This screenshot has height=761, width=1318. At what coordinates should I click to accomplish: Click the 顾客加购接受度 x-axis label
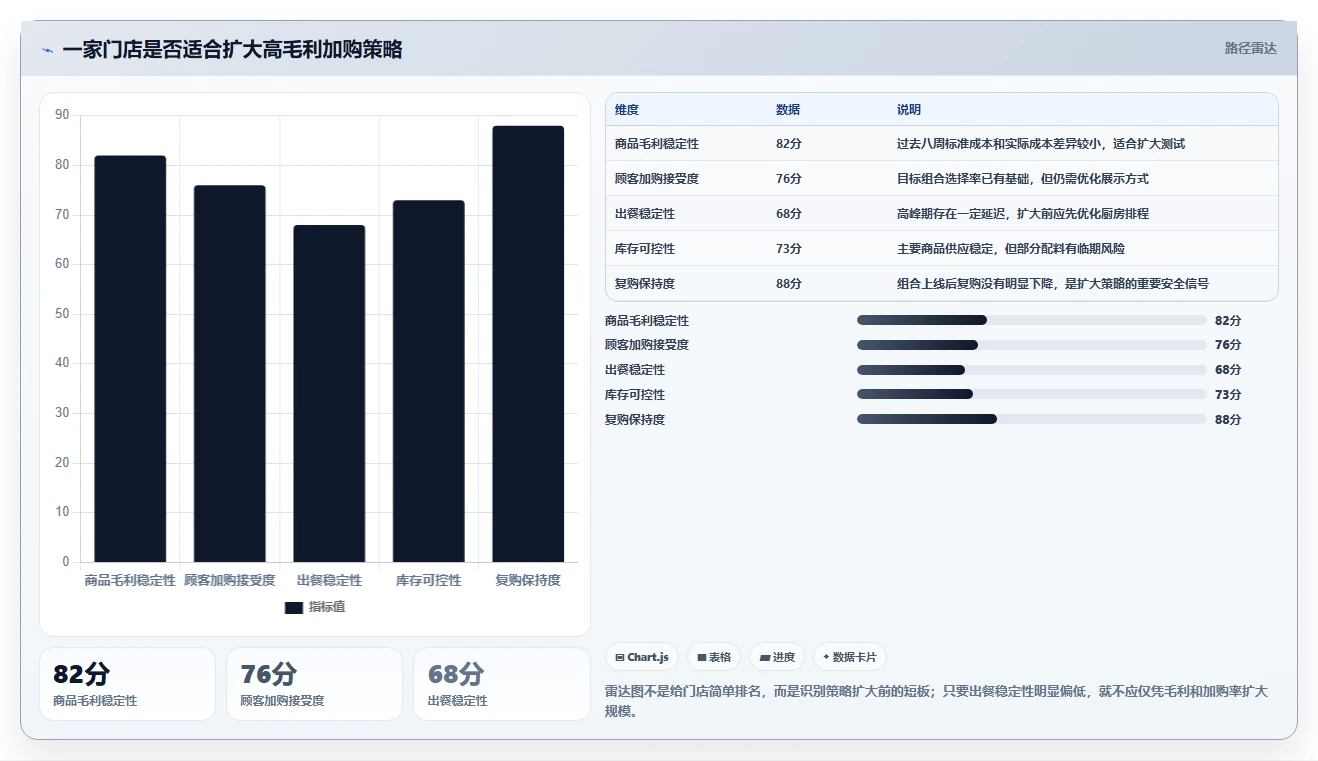[230, 580]
